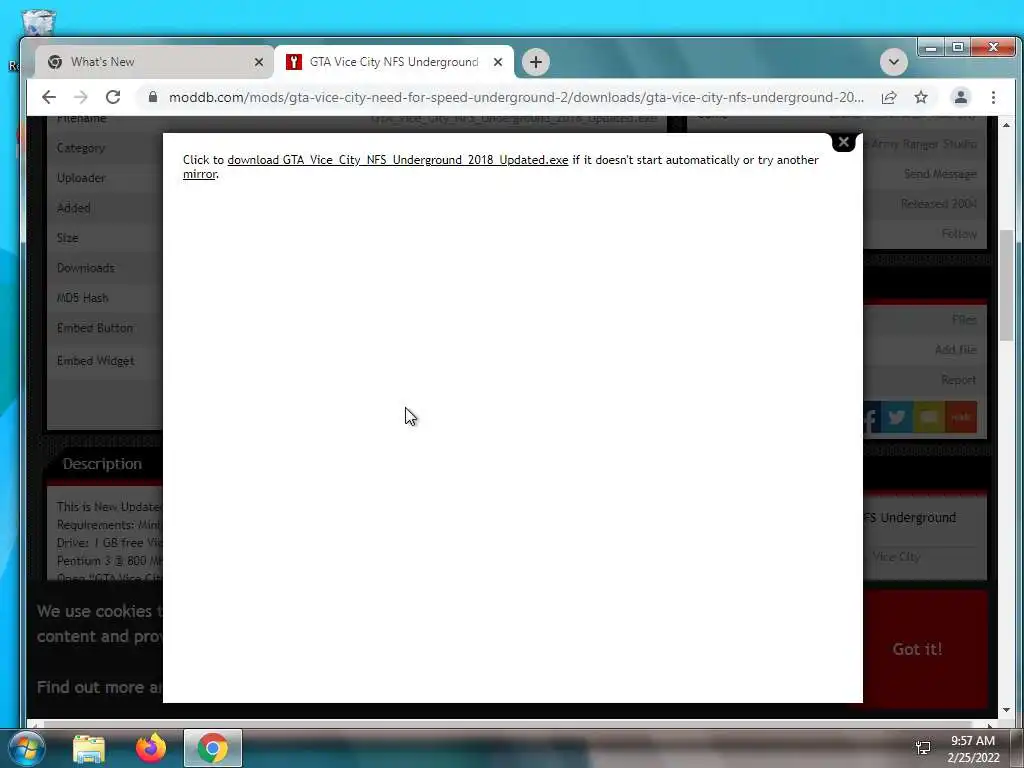Share the mod via email icon
Screen dimensions: 1024x768
coord(929,417)
